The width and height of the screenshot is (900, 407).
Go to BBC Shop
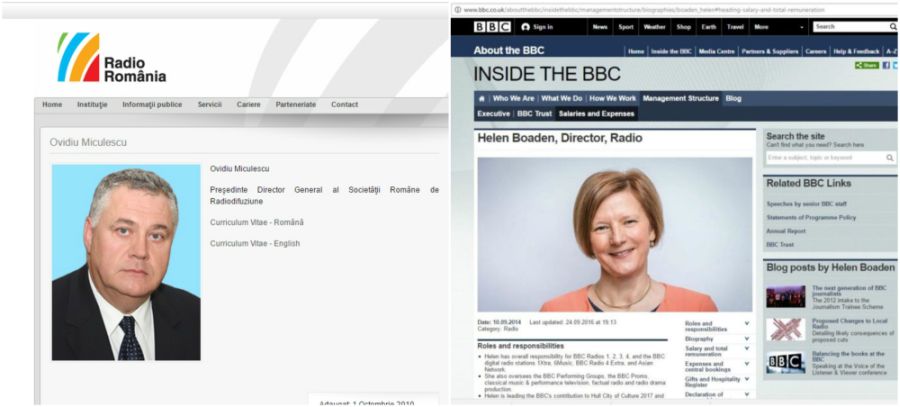pyautogui.click(x=684, y=27)
